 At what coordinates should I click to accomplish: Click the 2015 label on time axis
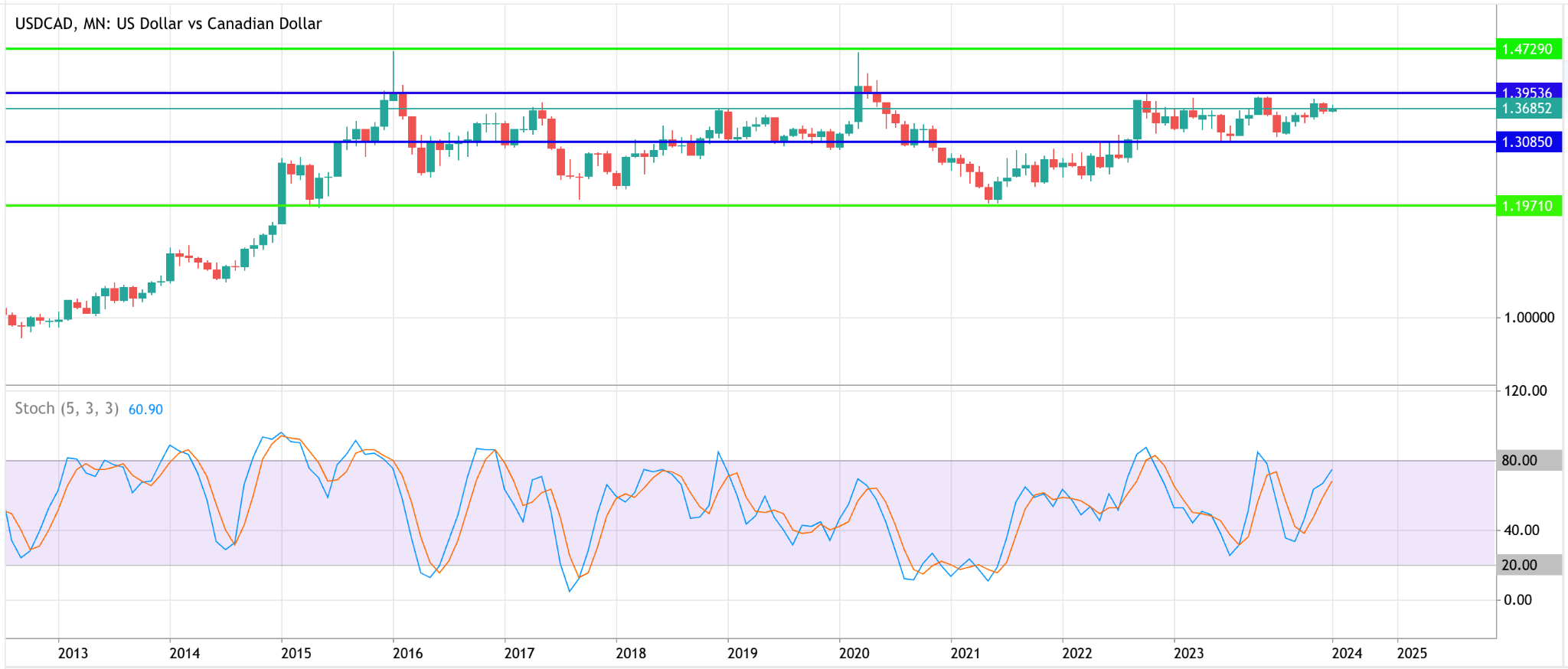coord(296,653)
